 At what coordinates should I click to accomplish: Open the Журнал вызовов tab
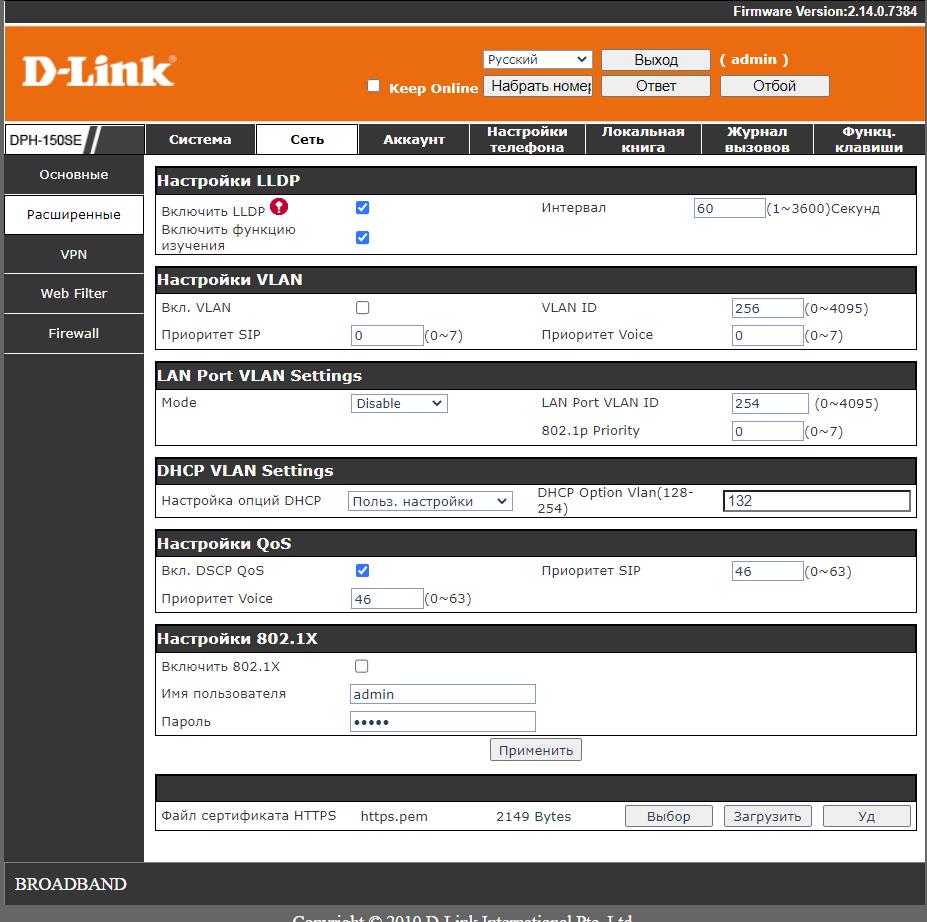pos(757,139)
